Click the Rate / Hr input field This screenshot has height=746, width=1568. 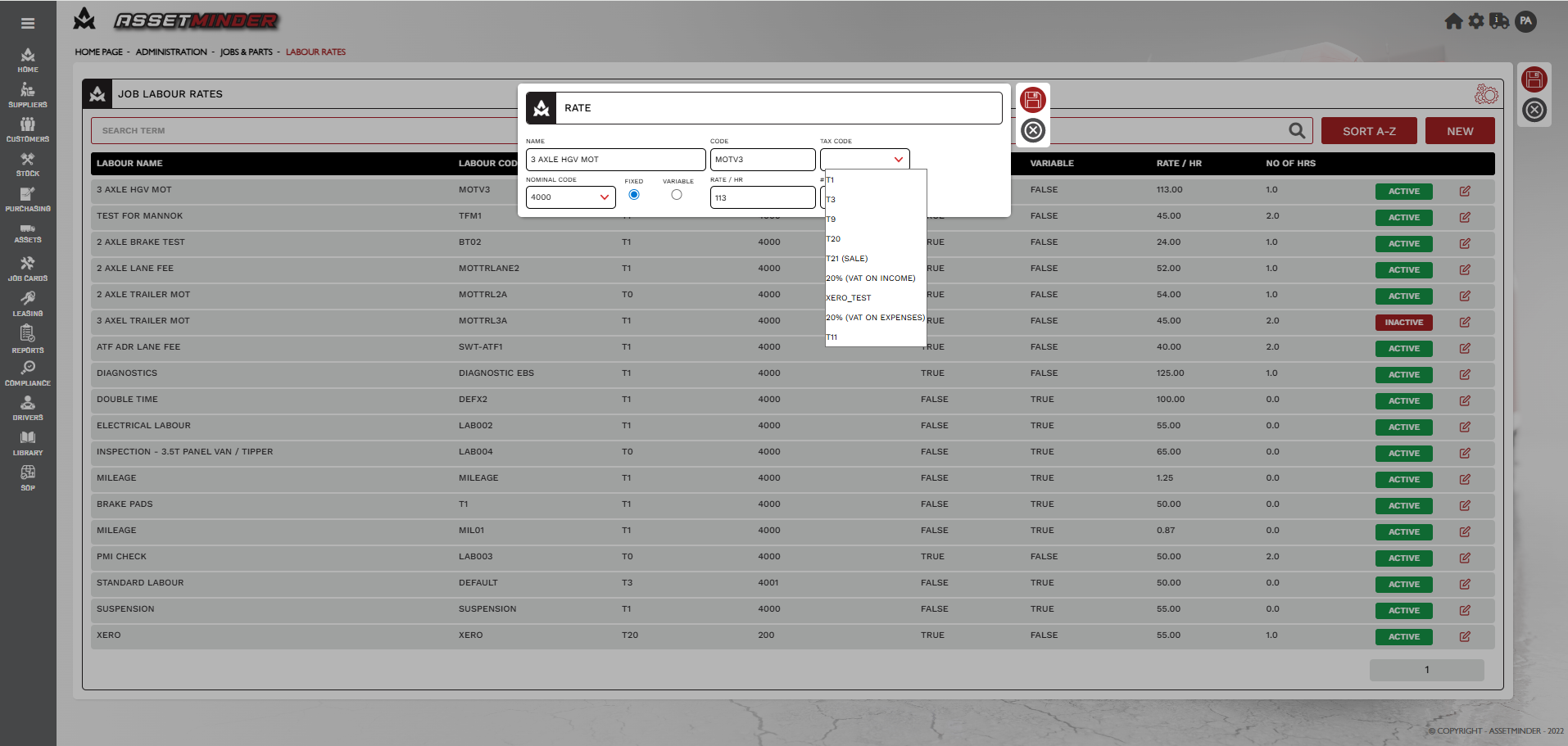point(762,198)
